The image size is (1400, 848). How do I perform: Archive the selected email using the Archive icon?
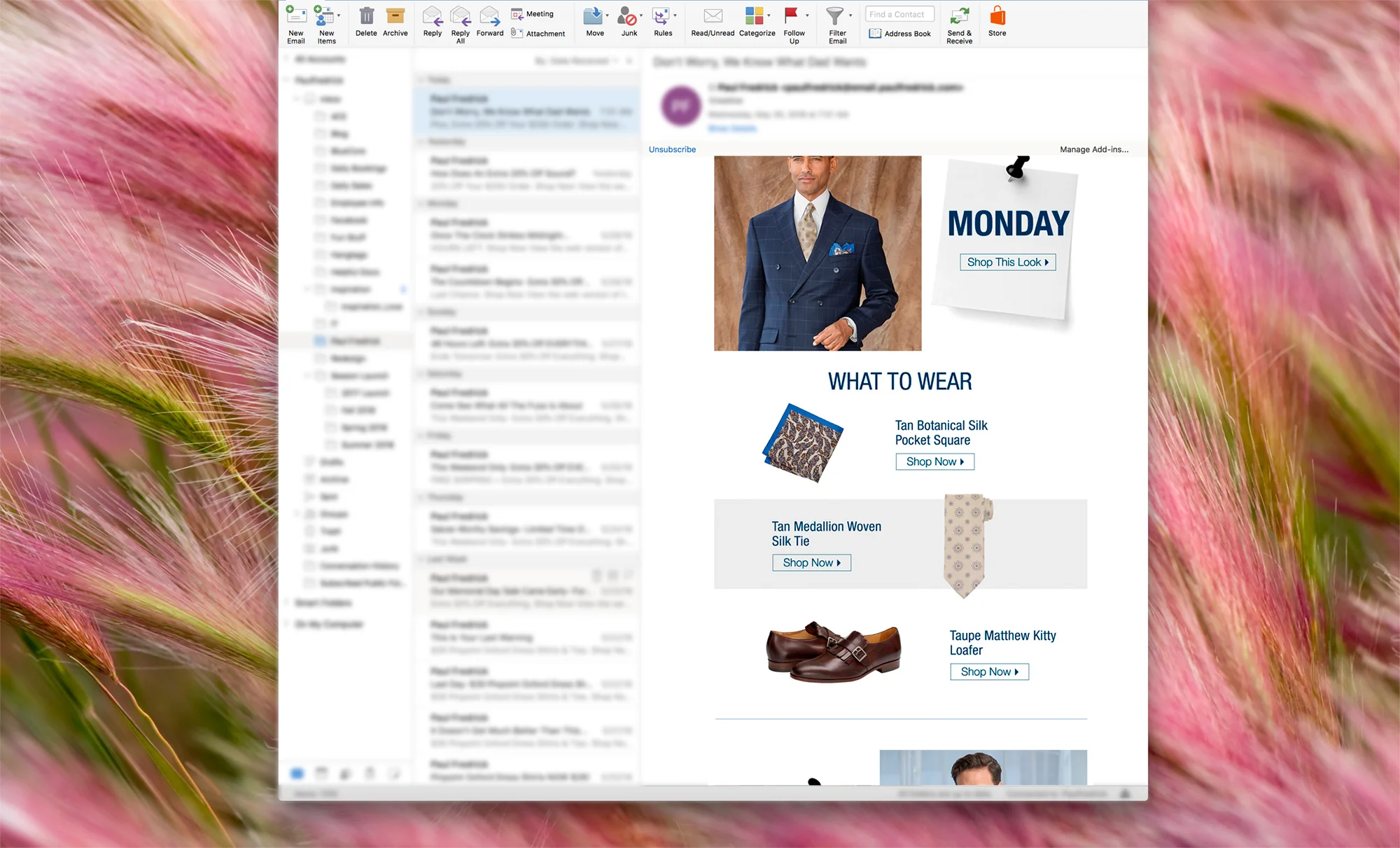tap(395, 15)
